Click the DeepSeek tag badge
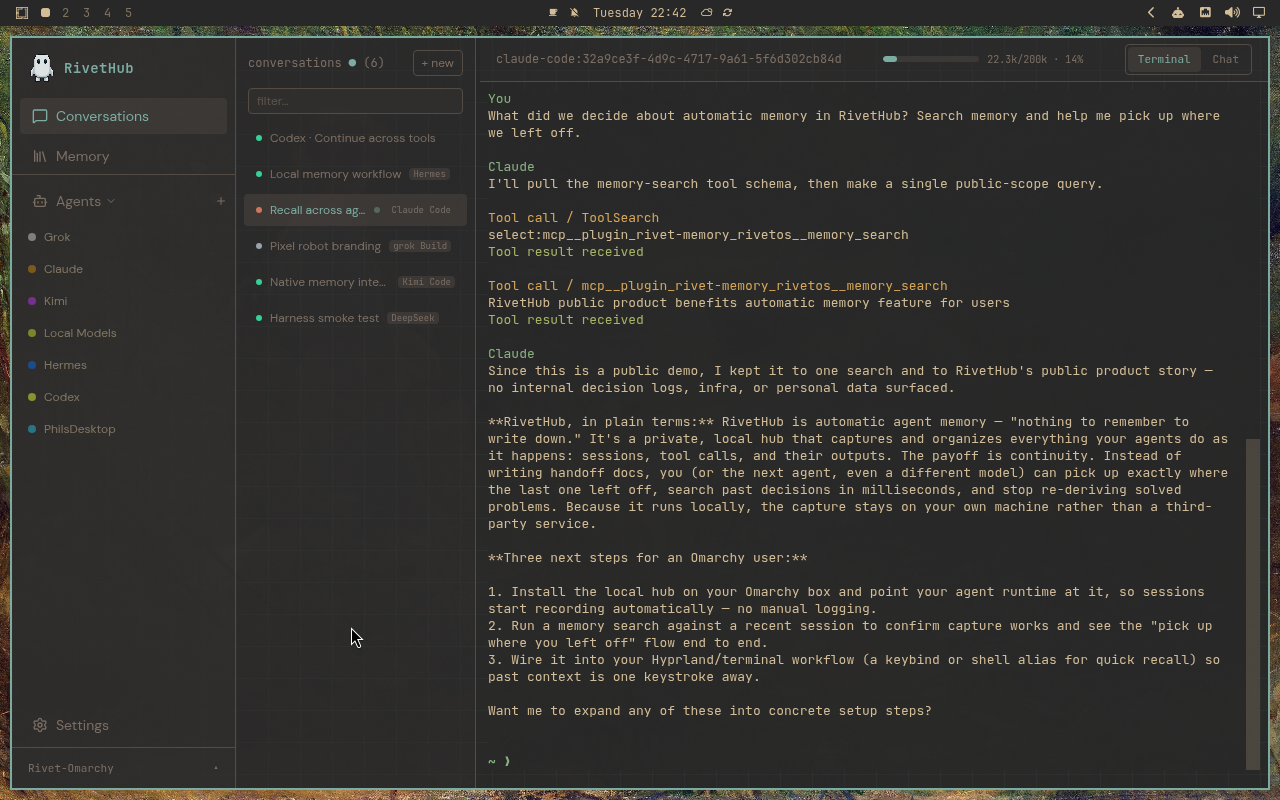This screenshot has width=1280, height=800. coord(413,318)
